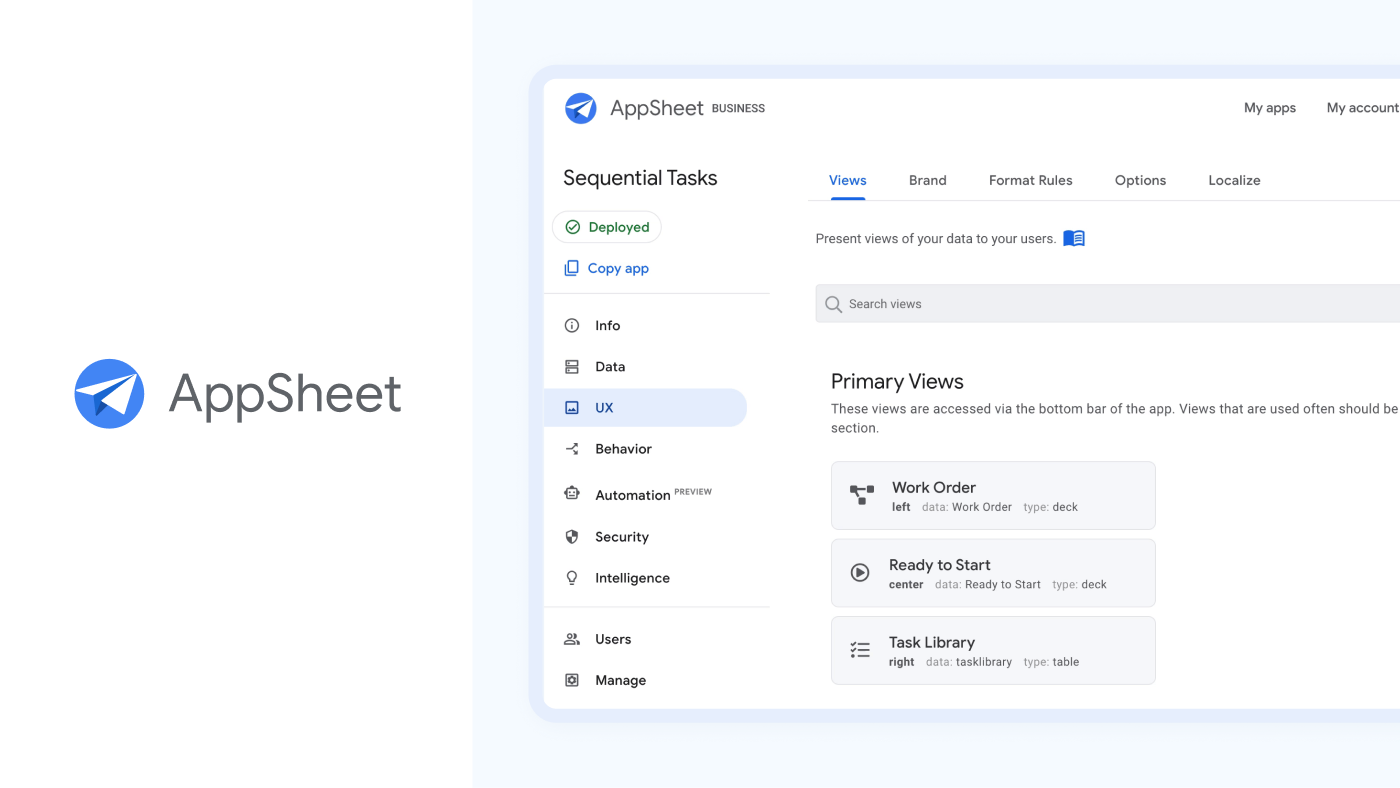Select the UX section in sidebar

point(646,408)
